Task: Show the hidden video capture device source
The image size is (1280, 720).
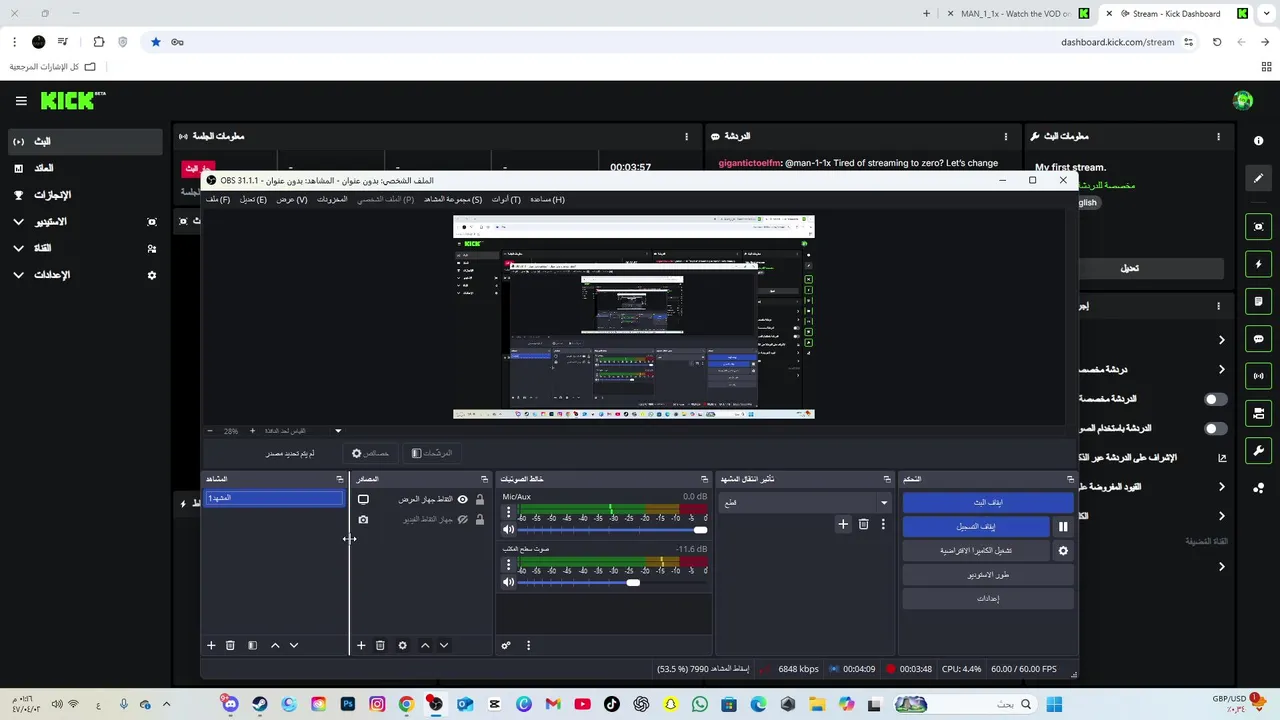Action: pyautogui.click(x=462, y=519)
